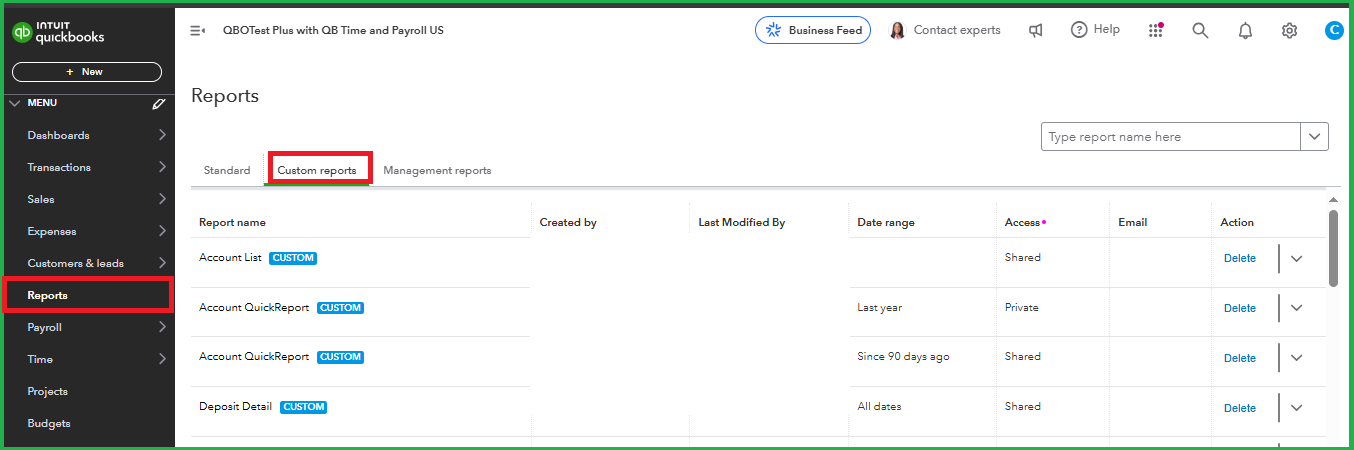
Task: Open the apps grid icon
Action: click(1156, 30)
